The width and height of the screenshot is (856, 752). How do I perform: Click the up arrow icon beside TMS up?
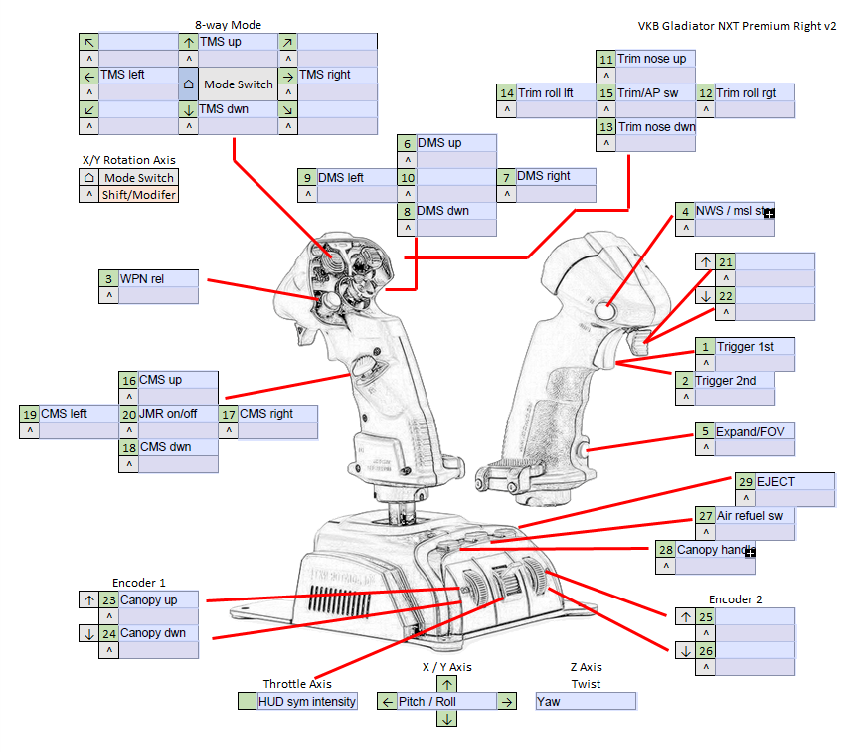click(x=188, y=42)
